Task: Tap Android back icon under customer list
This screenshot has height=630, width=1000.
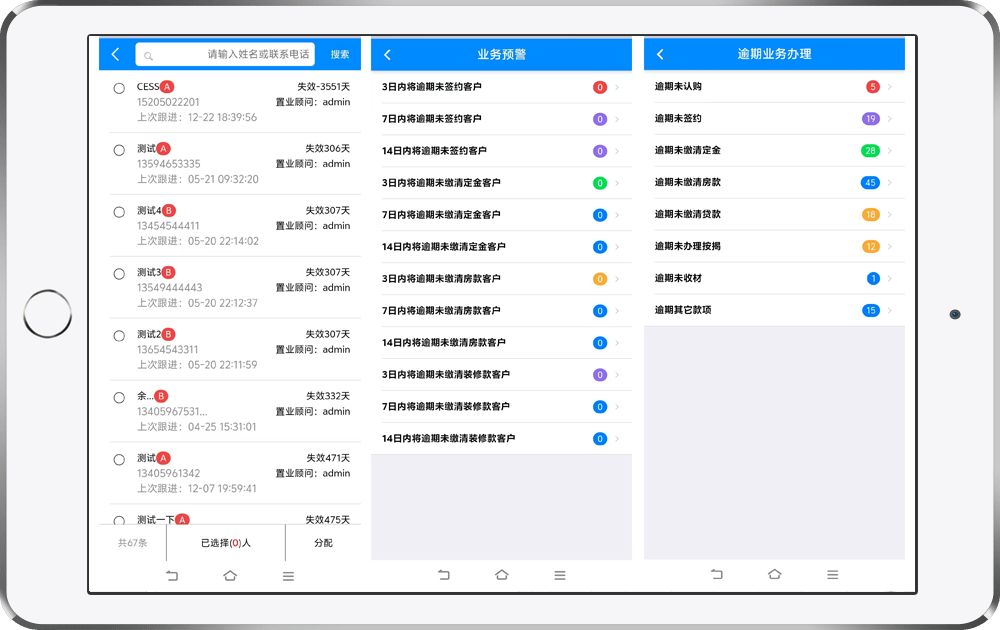Action: [x=172, y=576]
